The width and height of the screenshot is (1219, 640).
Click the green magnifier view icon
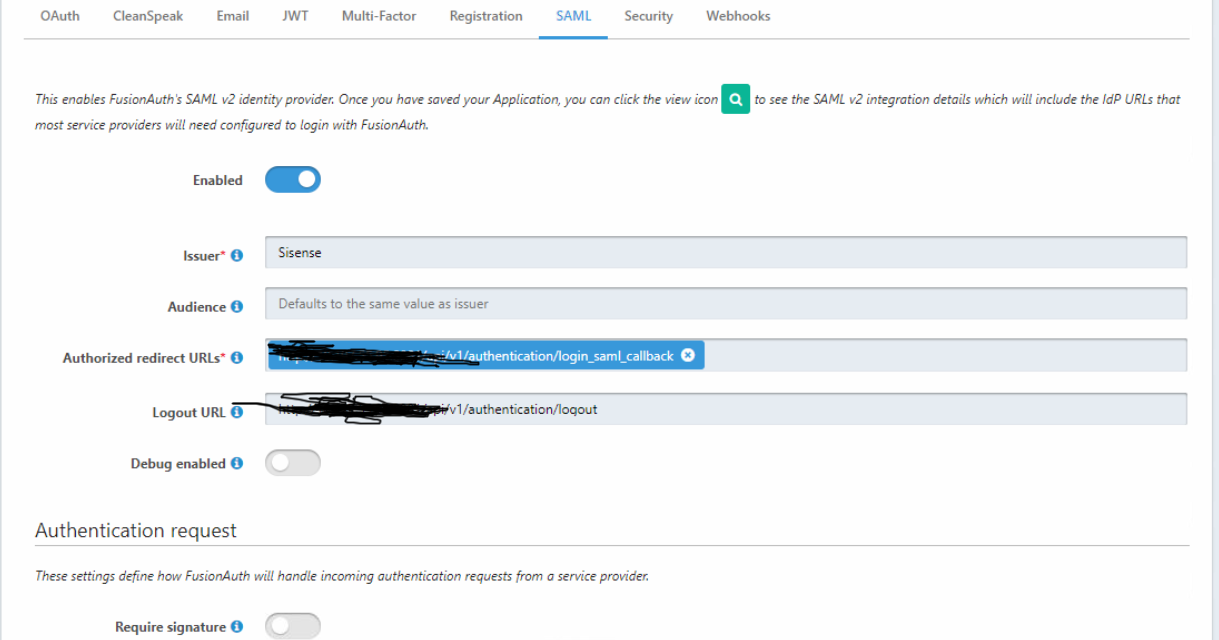tap(735, 100)
